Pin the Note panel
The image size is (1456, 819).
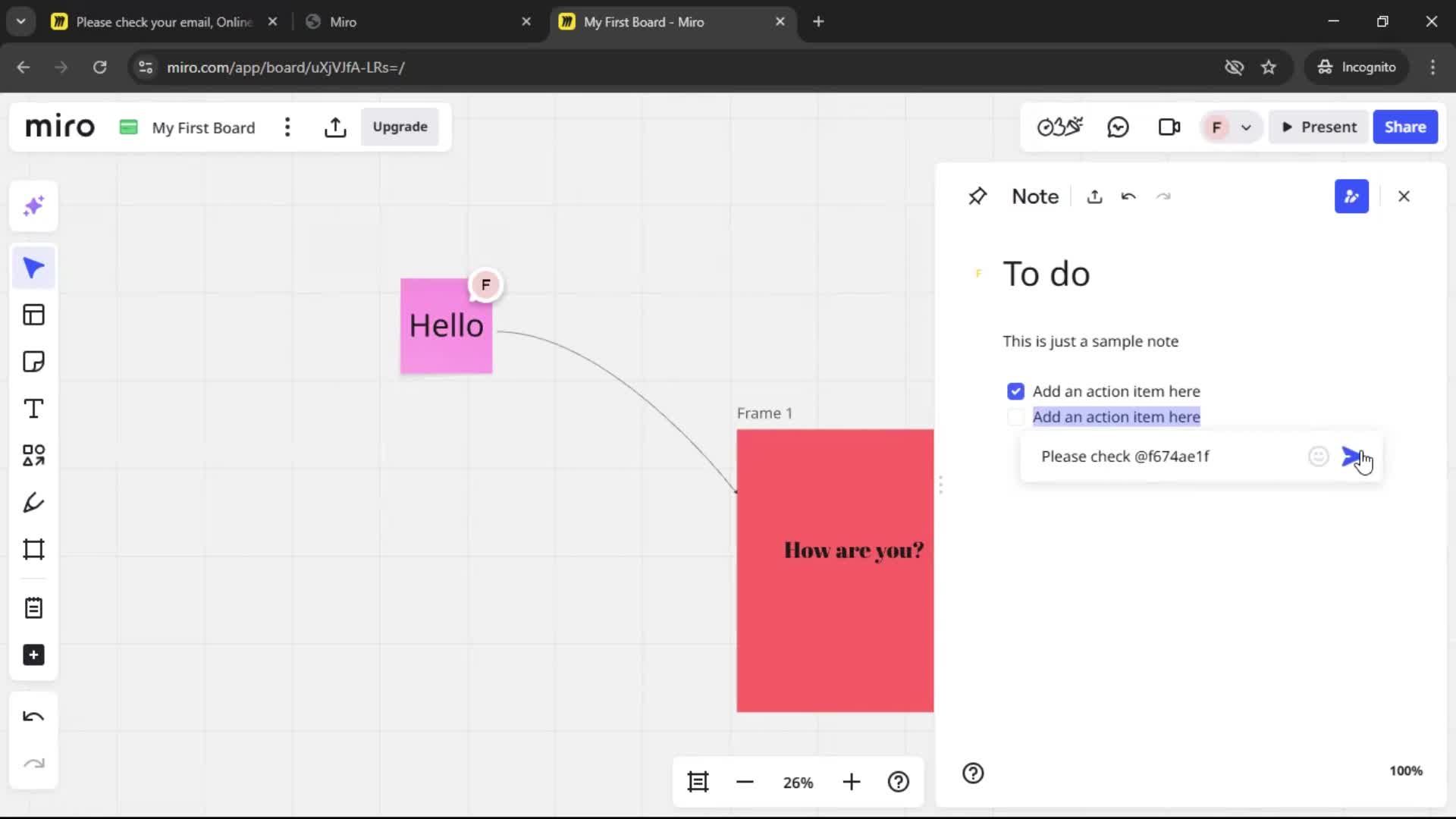[x=977, y=196]
